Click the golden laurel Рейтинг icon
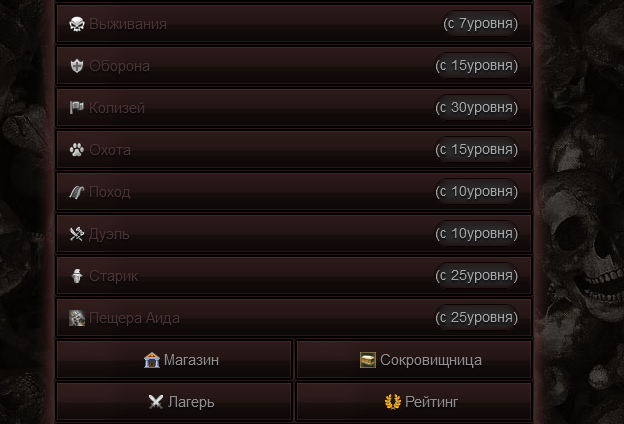The height and width of the screenshot is (424, 624). [x=393, y=402]
